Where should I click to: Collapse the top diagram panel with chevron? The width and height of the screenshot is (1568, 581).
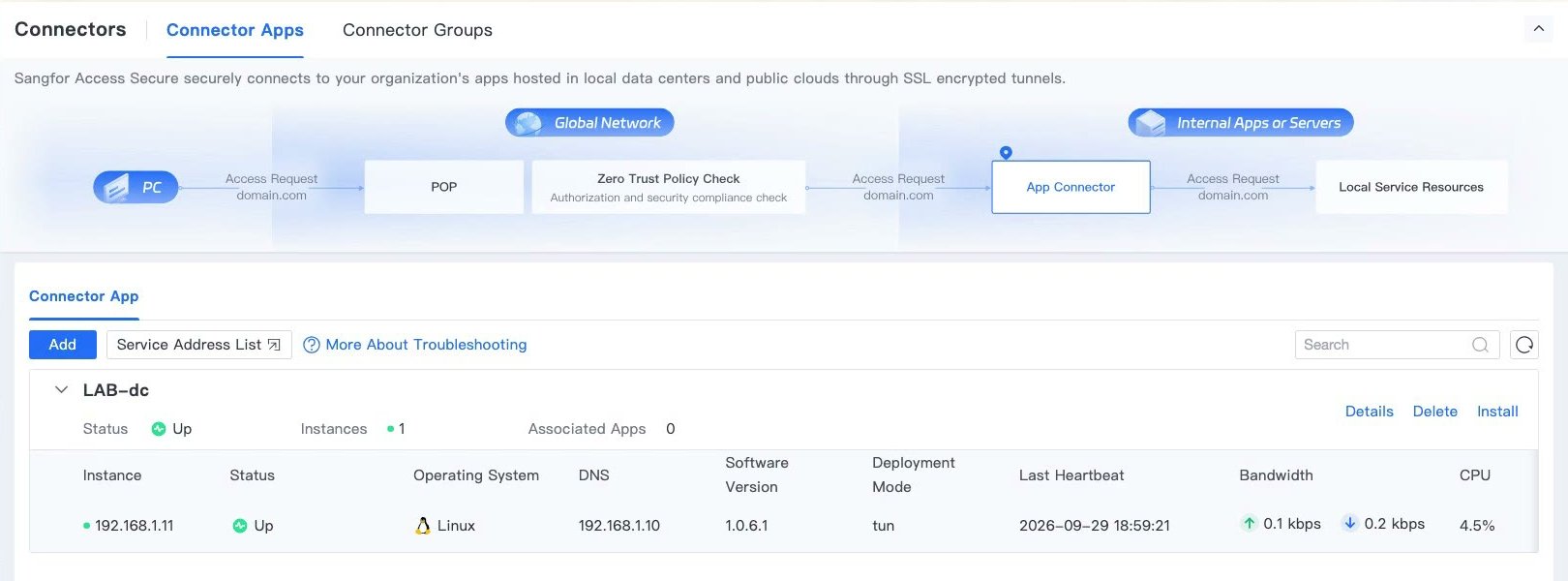coord(1538,29)
